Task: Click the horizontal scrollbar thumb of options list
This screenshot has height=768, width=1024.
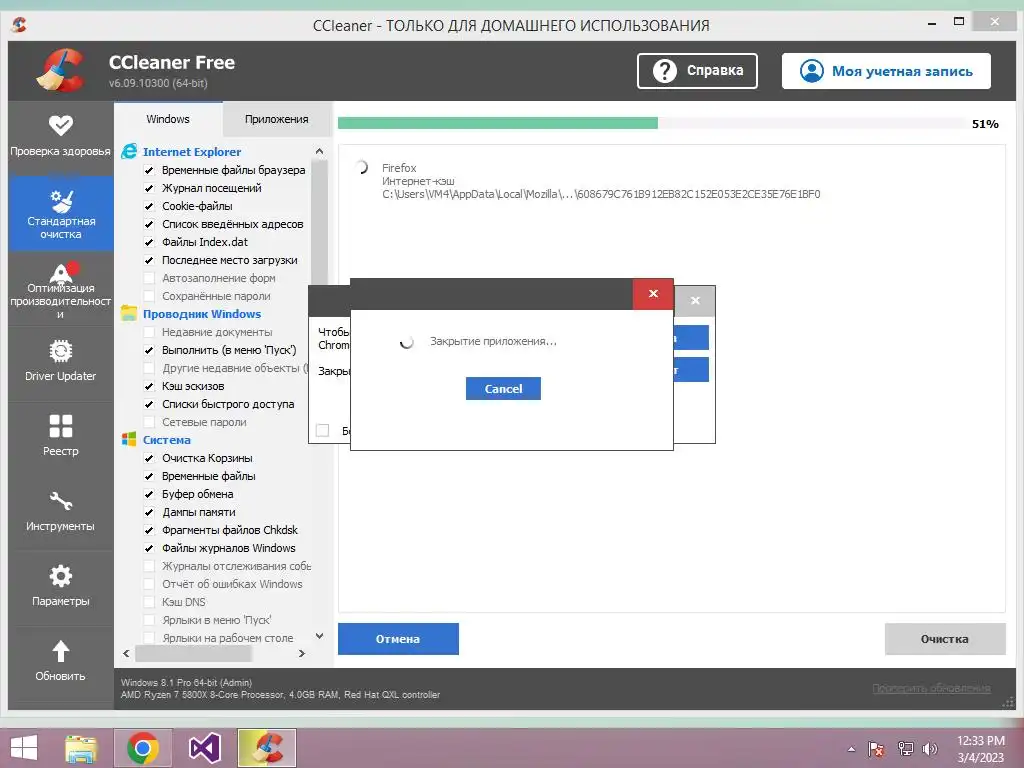Action: [193, 653]
